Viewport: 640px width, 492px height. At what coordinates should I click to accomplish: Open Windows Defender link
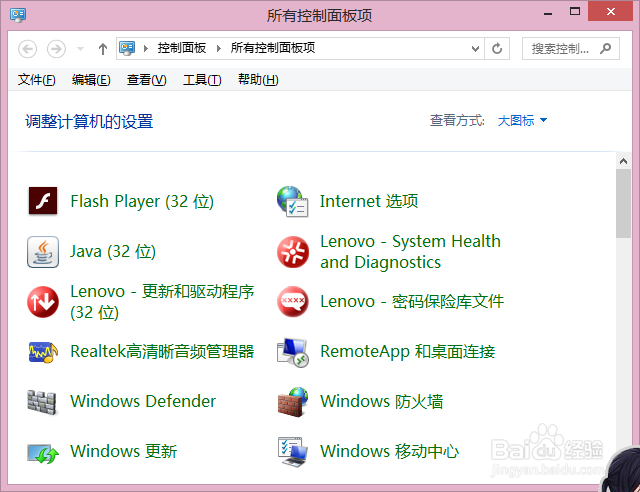[x=143, y=401]
